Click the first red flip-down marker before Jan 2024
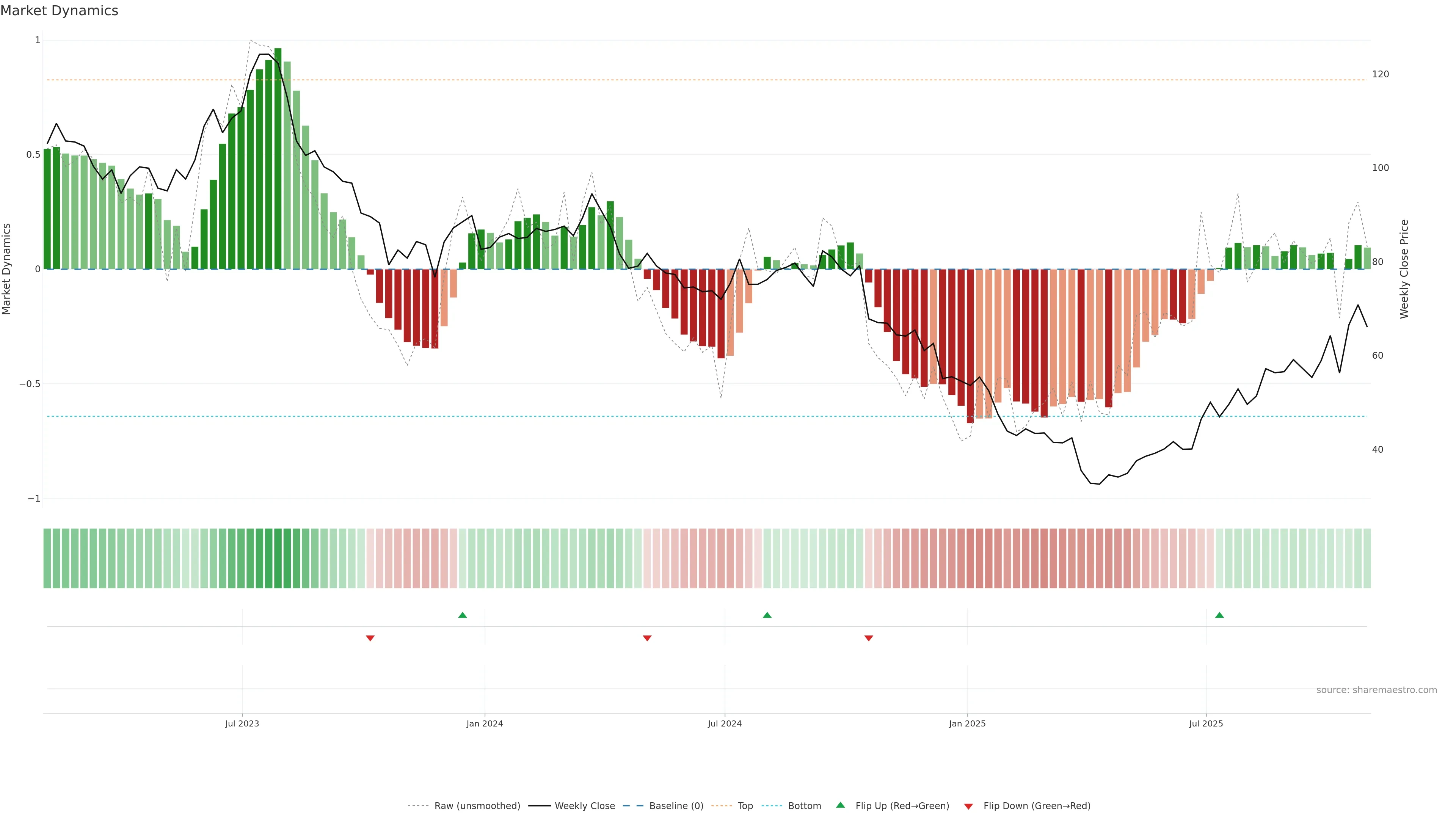The image size is (1456, 819). (370, 638)
